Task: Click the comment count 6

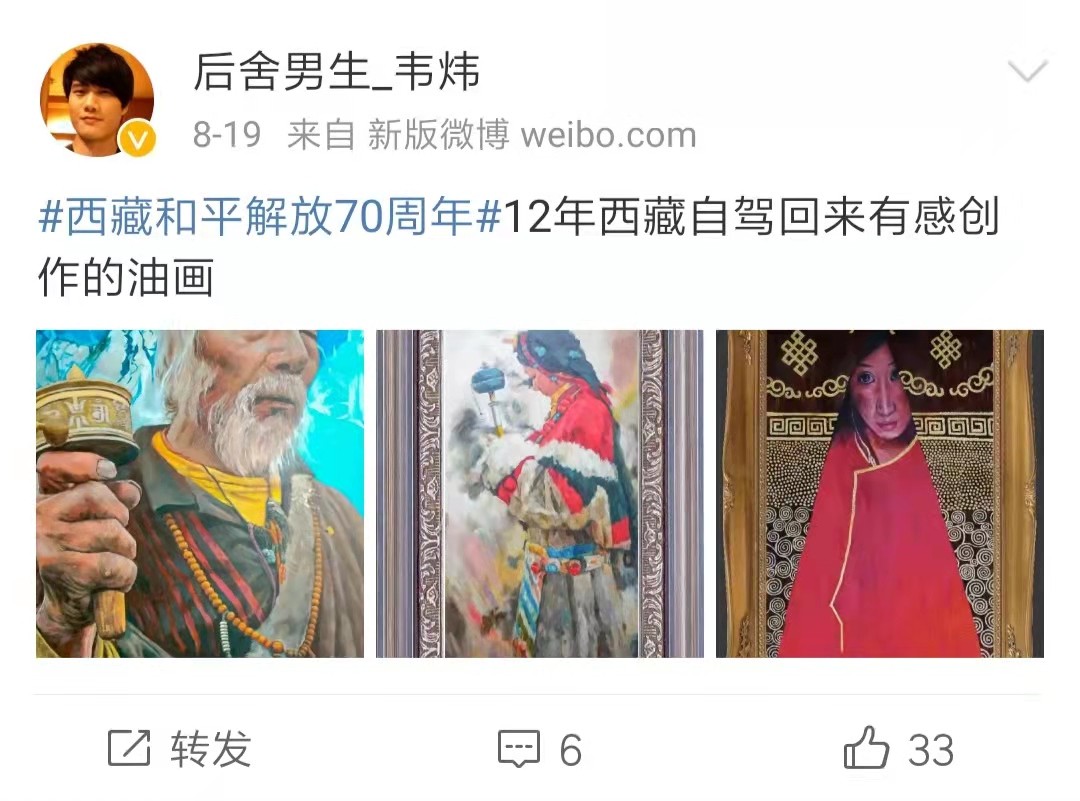Action: coord(570,749)
